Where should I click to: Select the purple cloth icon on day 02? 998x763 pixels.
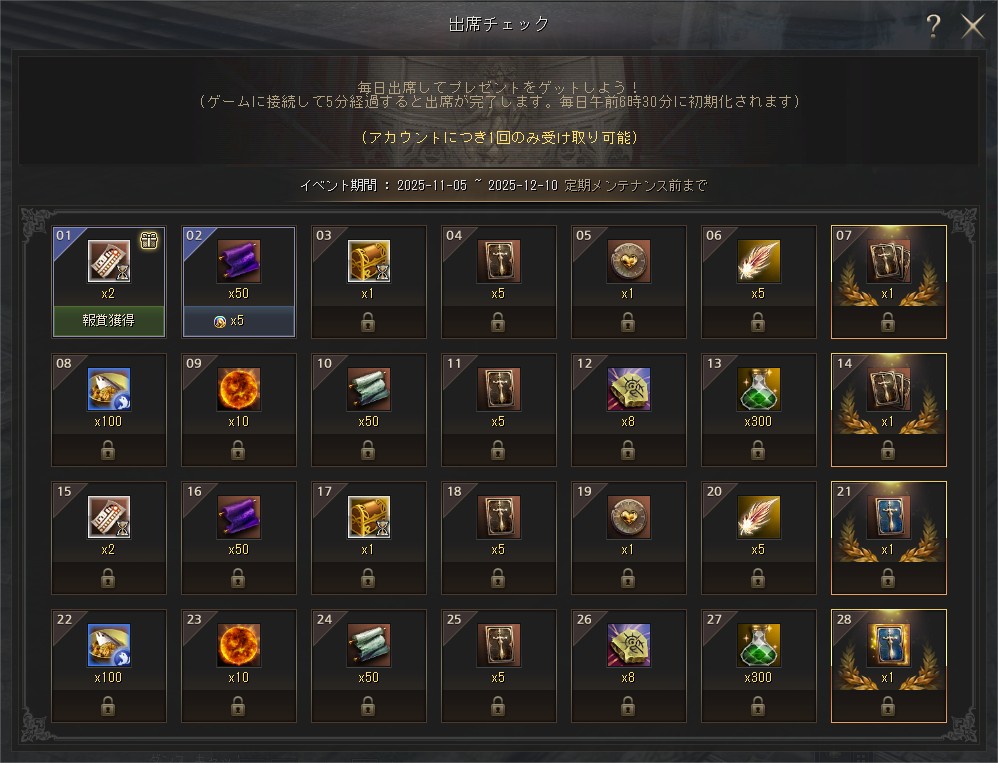(239, 261)
